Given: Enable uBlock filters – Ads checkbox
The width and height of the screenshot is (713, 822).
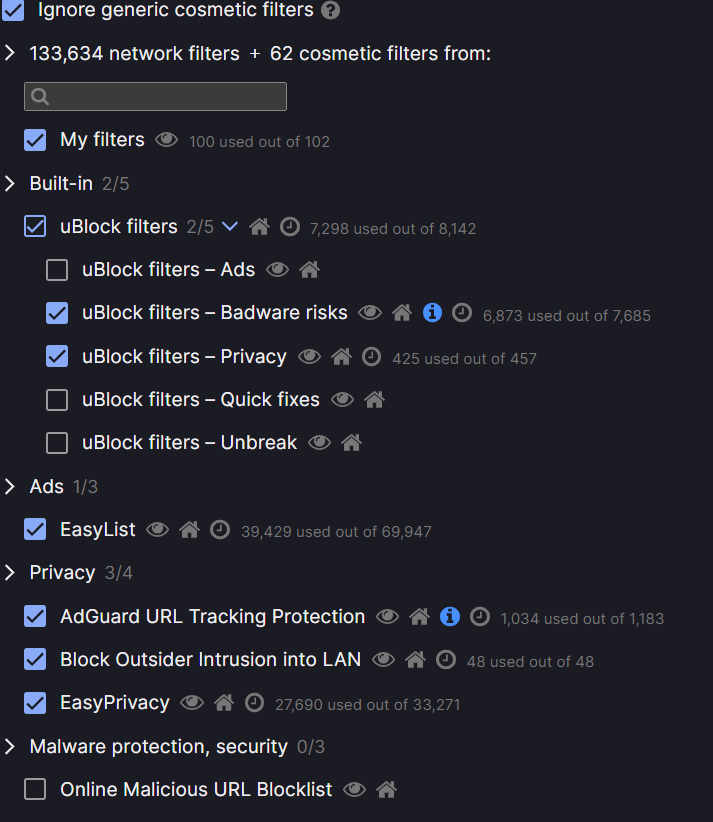Looking at the screenshot, I should click(x=57, y=270).
